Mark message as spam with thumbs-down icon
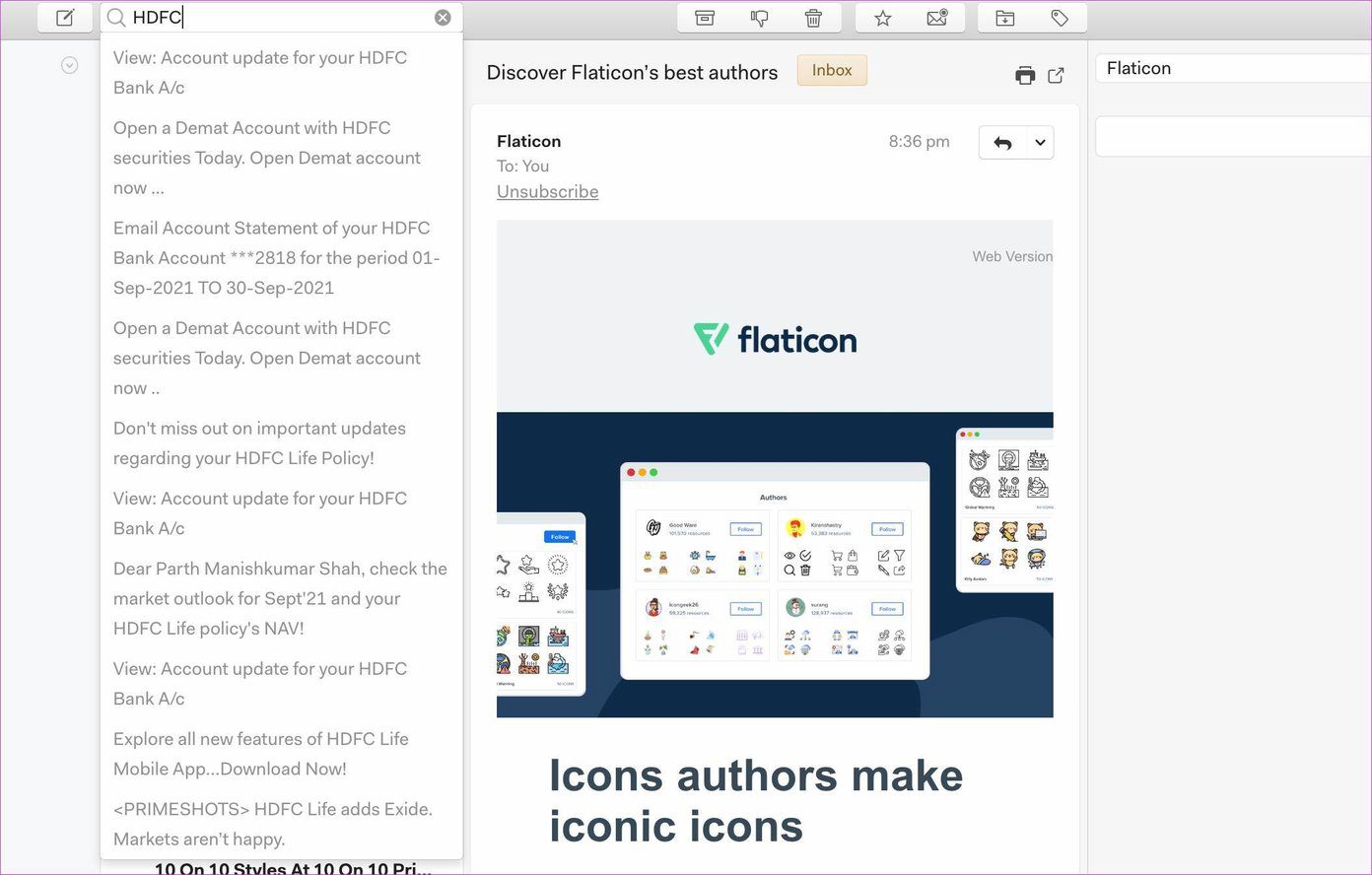 [759, 18]
